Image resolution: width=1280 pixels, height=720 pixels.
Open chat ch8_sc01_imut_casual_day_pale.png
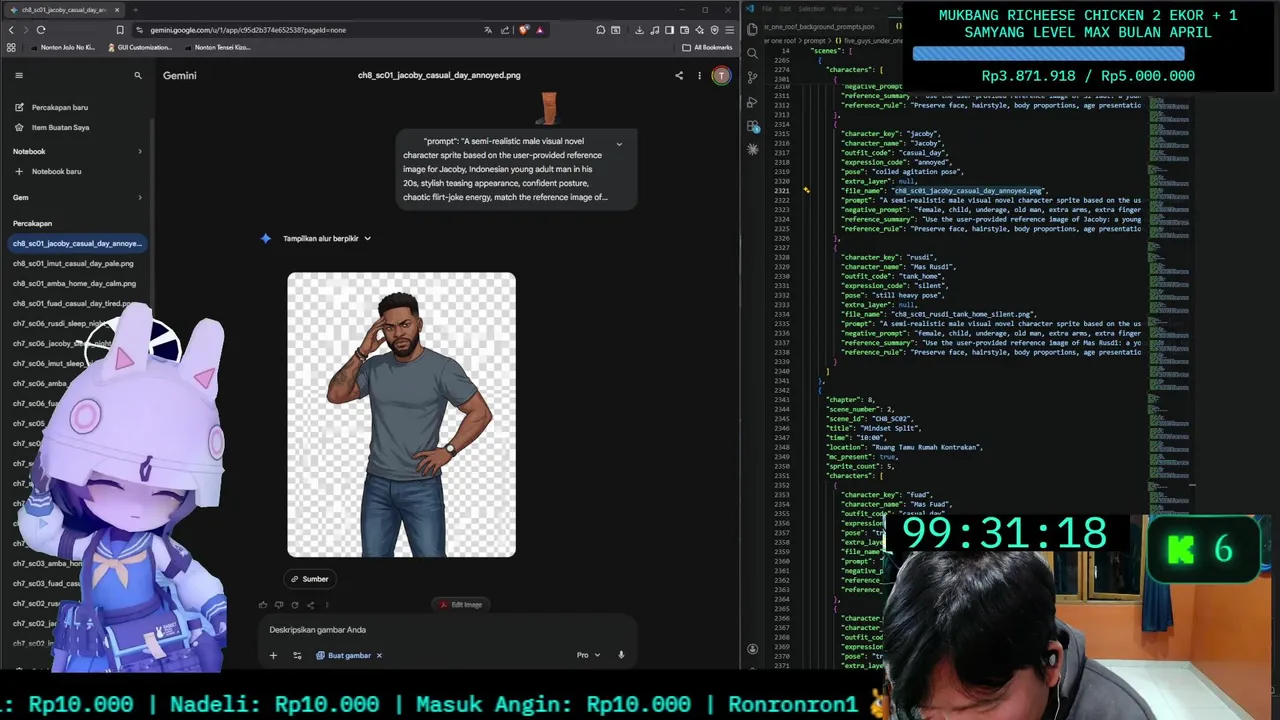pyautogui.click(x=73, y=263)
